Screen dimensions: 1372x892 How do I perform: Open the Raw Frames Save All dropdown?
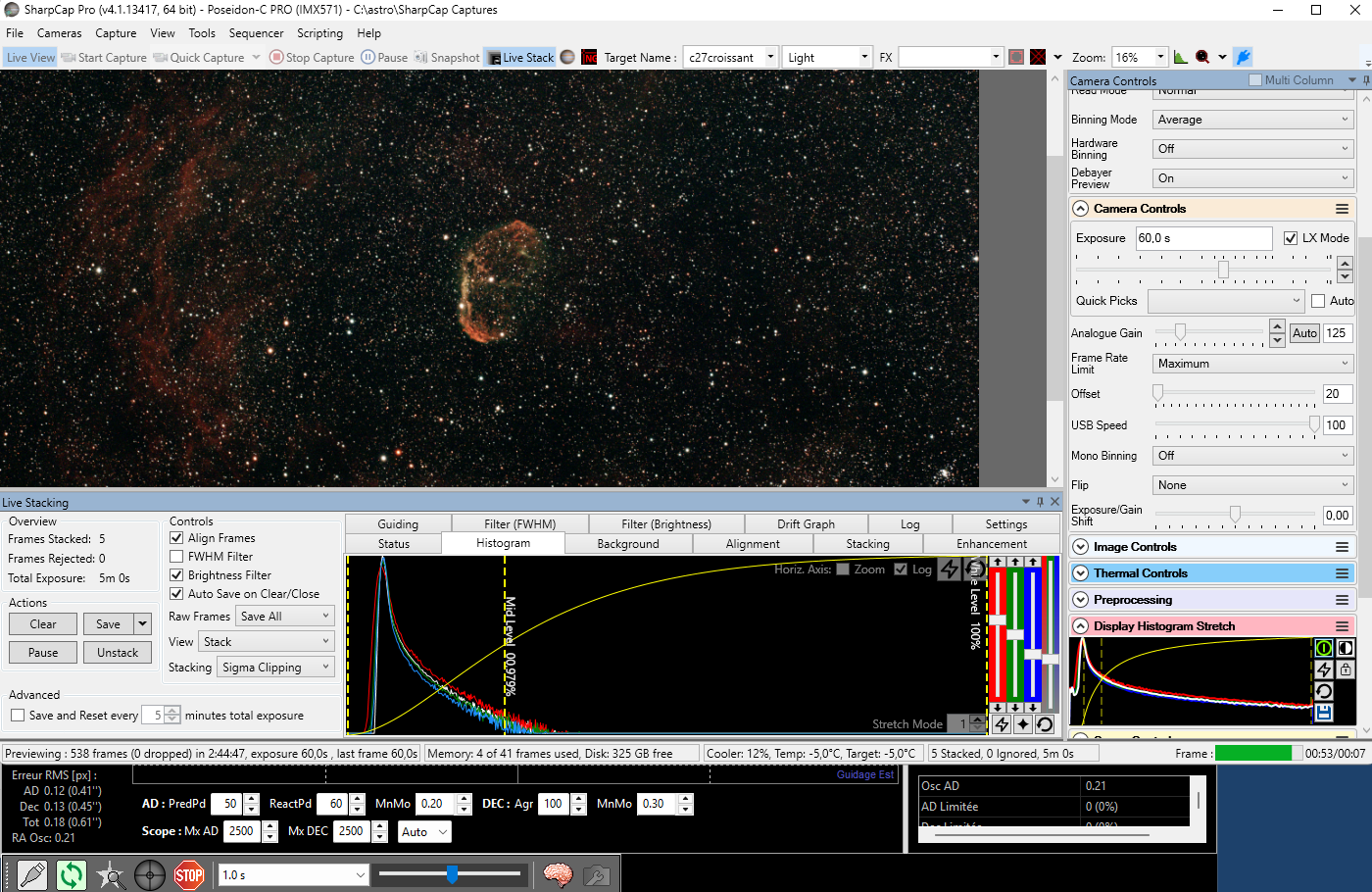284,617
